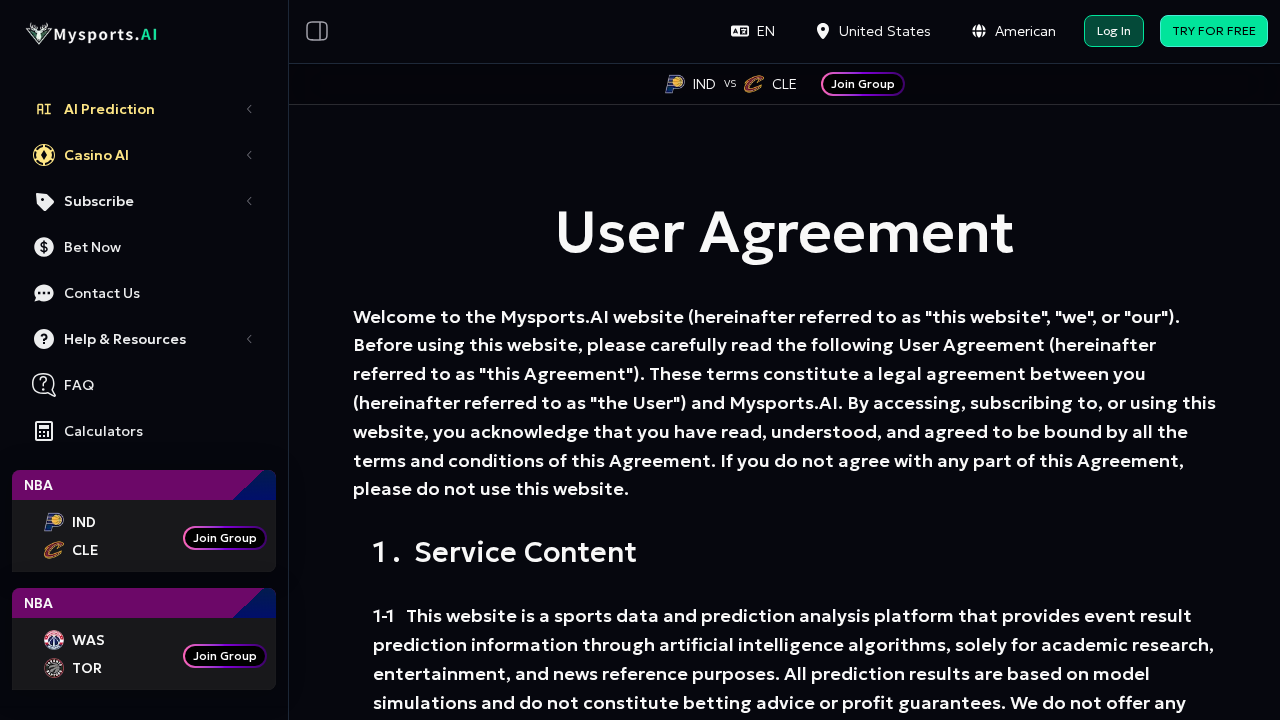This screenshot has height=720, width=1280.
Task: Click the Mysports.AI logo
Action: 90,32
